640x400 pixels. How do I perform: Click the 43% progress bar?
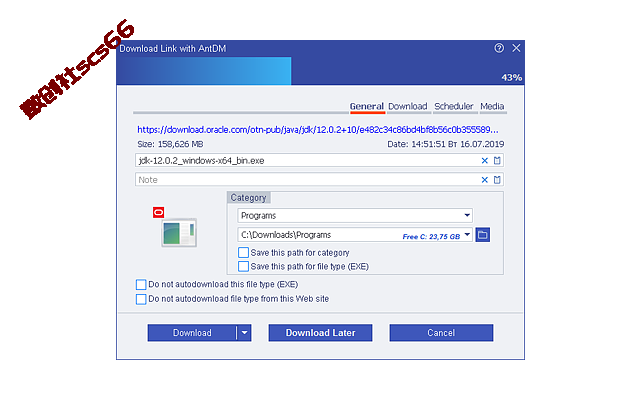point(320,71)
